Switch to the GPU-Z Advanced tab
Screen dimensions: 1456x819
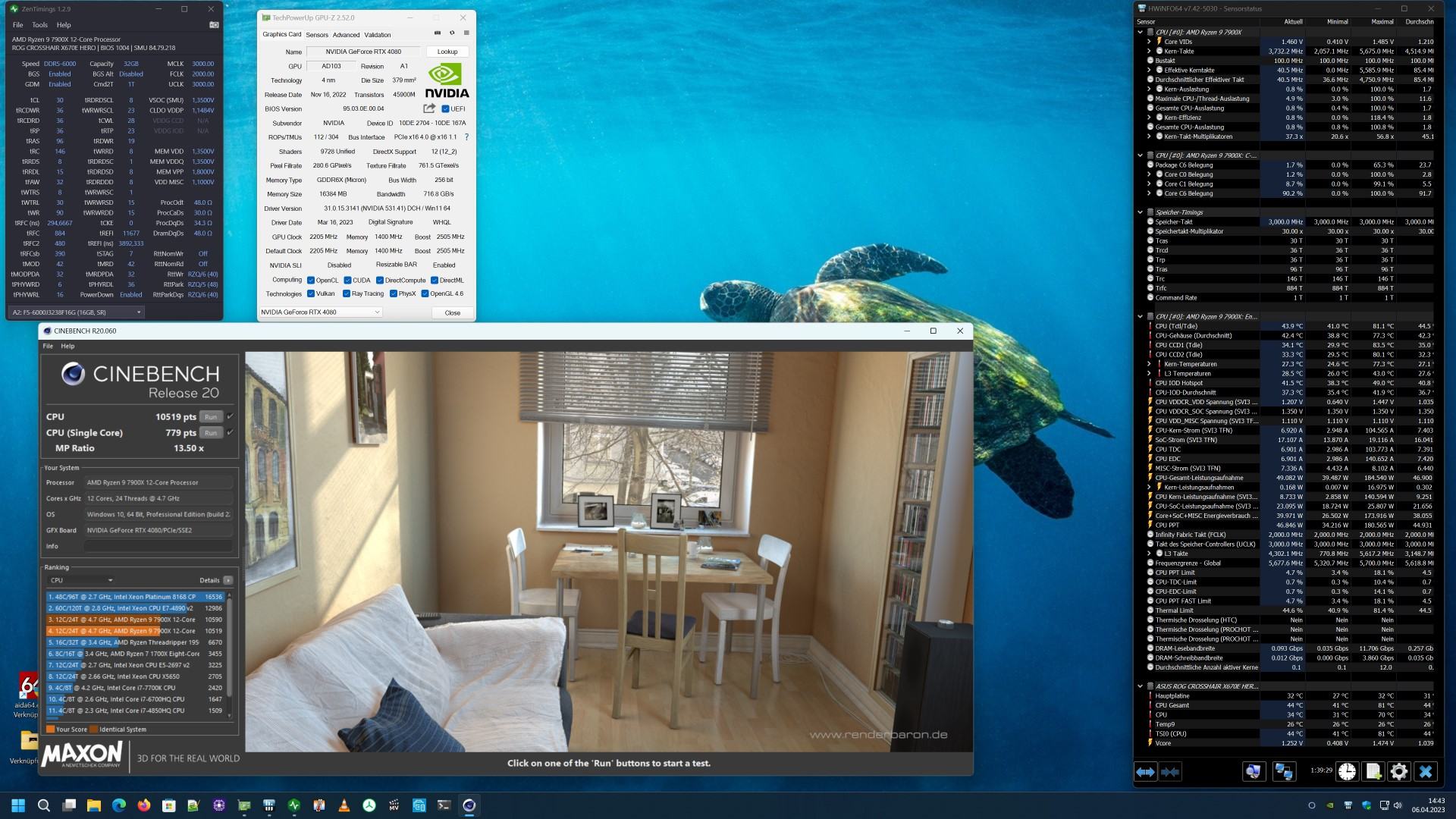346,35
